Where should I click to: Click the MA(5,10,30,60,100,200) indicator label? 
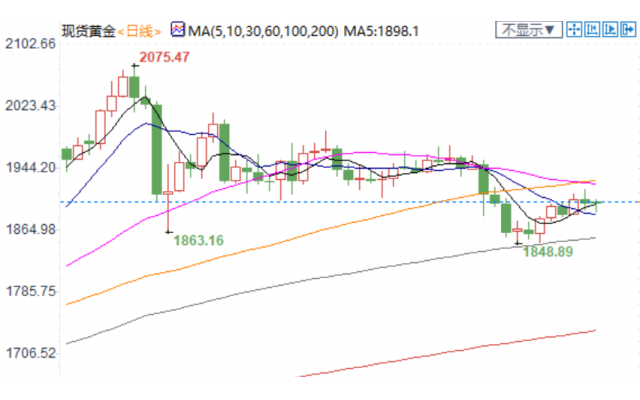[263, 31]
